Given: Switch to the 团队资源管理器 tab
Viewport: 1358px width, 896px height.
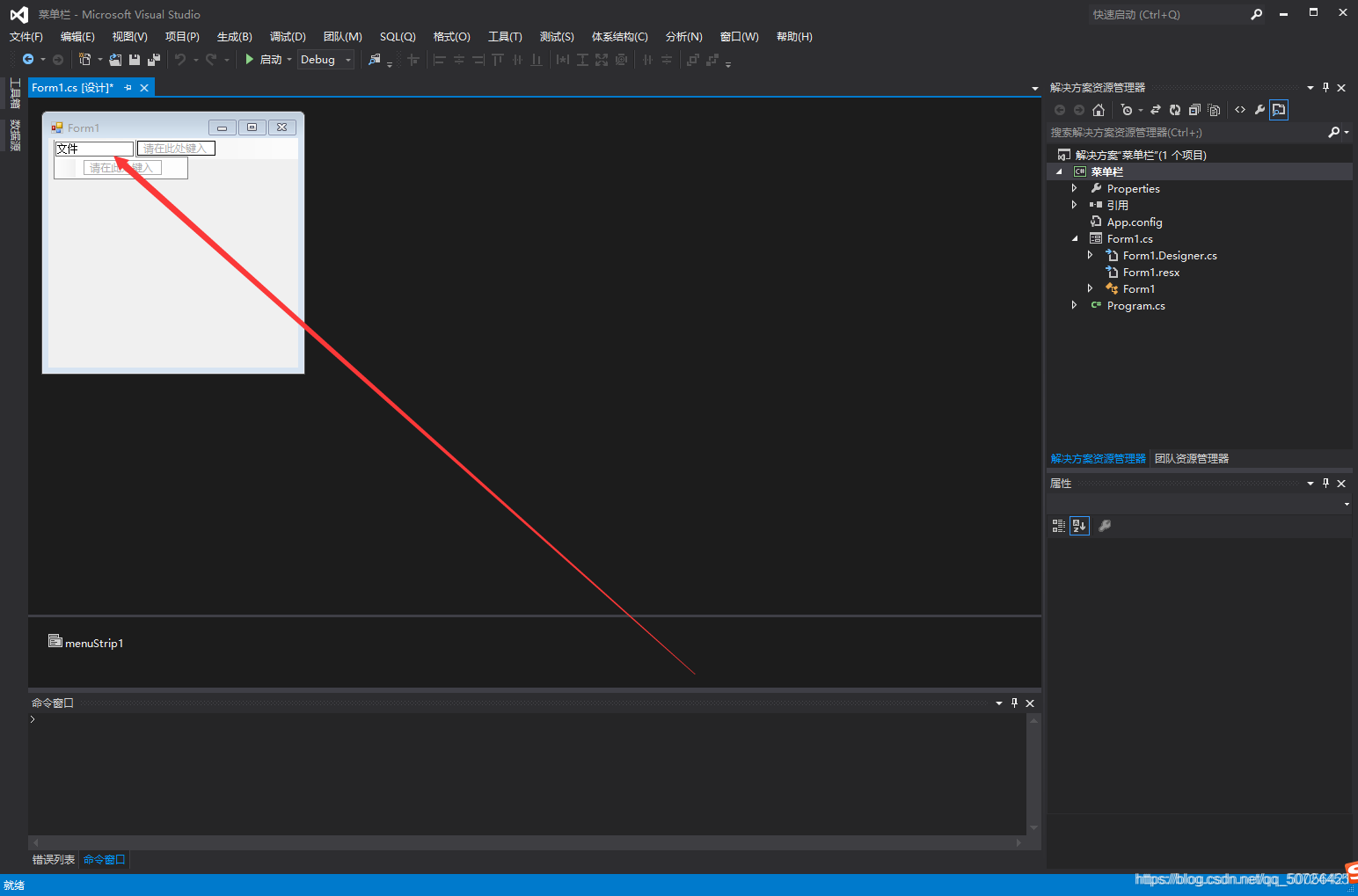Looking at the screenshot, I should (1192, 458).
